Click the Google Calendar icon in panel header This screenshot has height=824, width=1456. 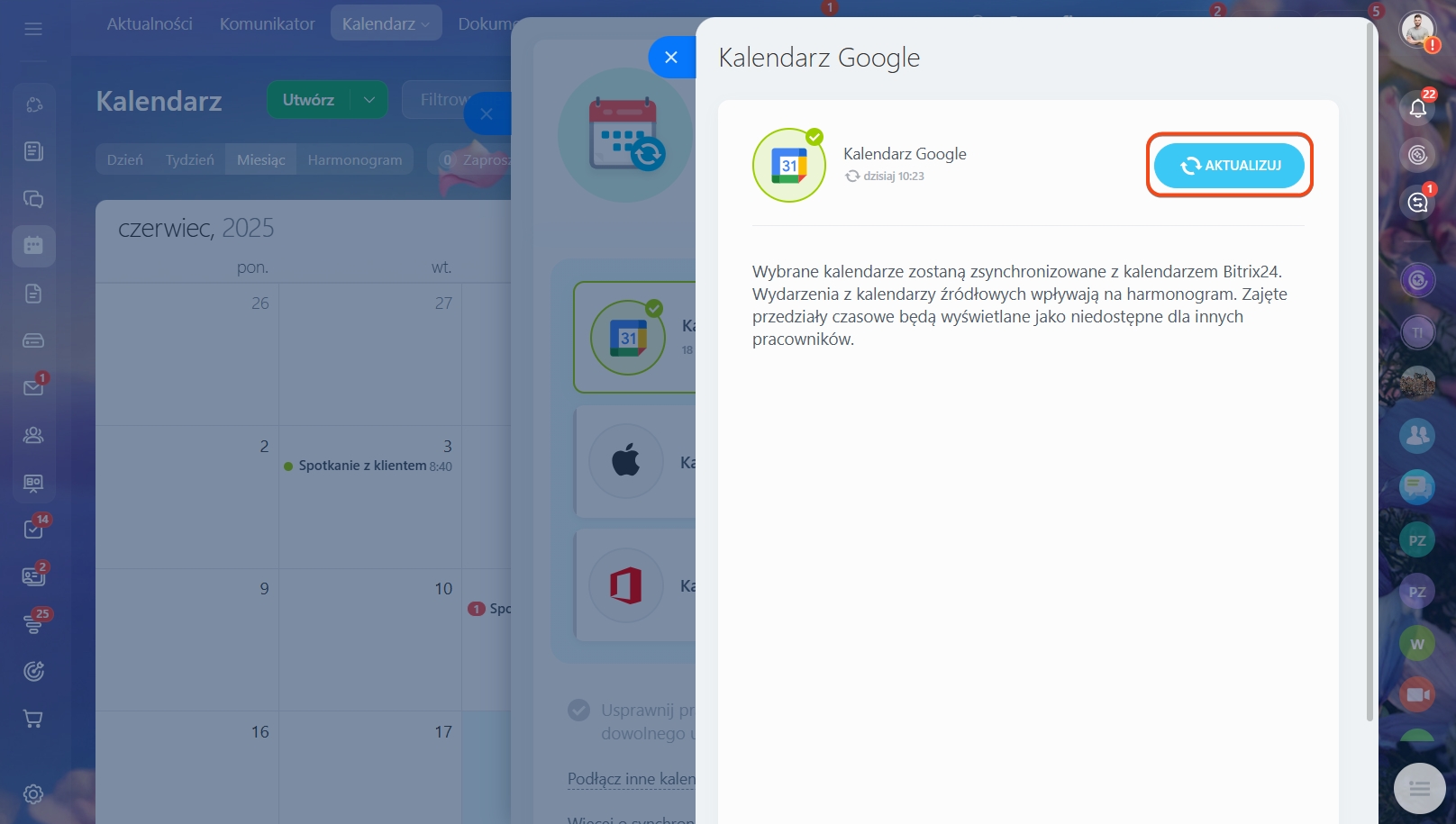pos(789,166)
